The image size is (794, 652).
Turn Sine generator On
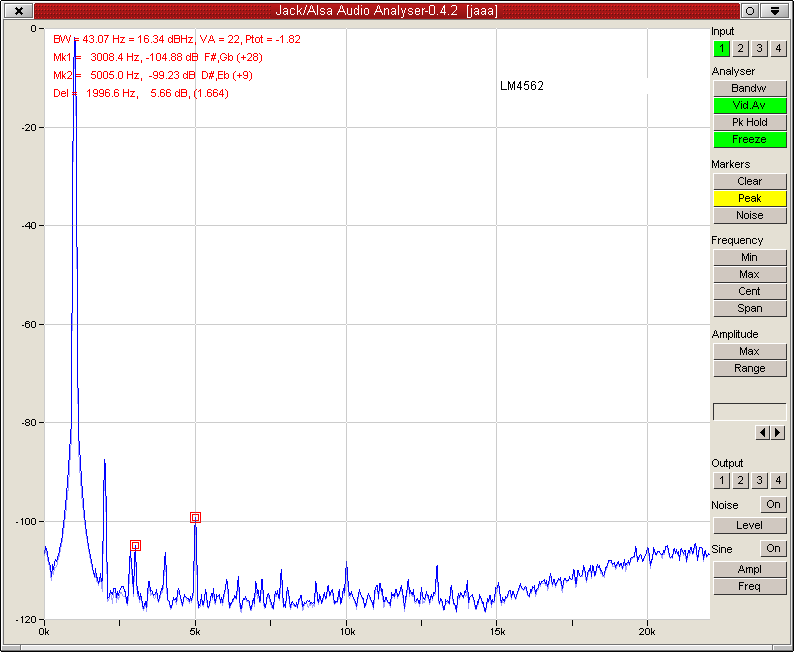(x=773, y=549)
